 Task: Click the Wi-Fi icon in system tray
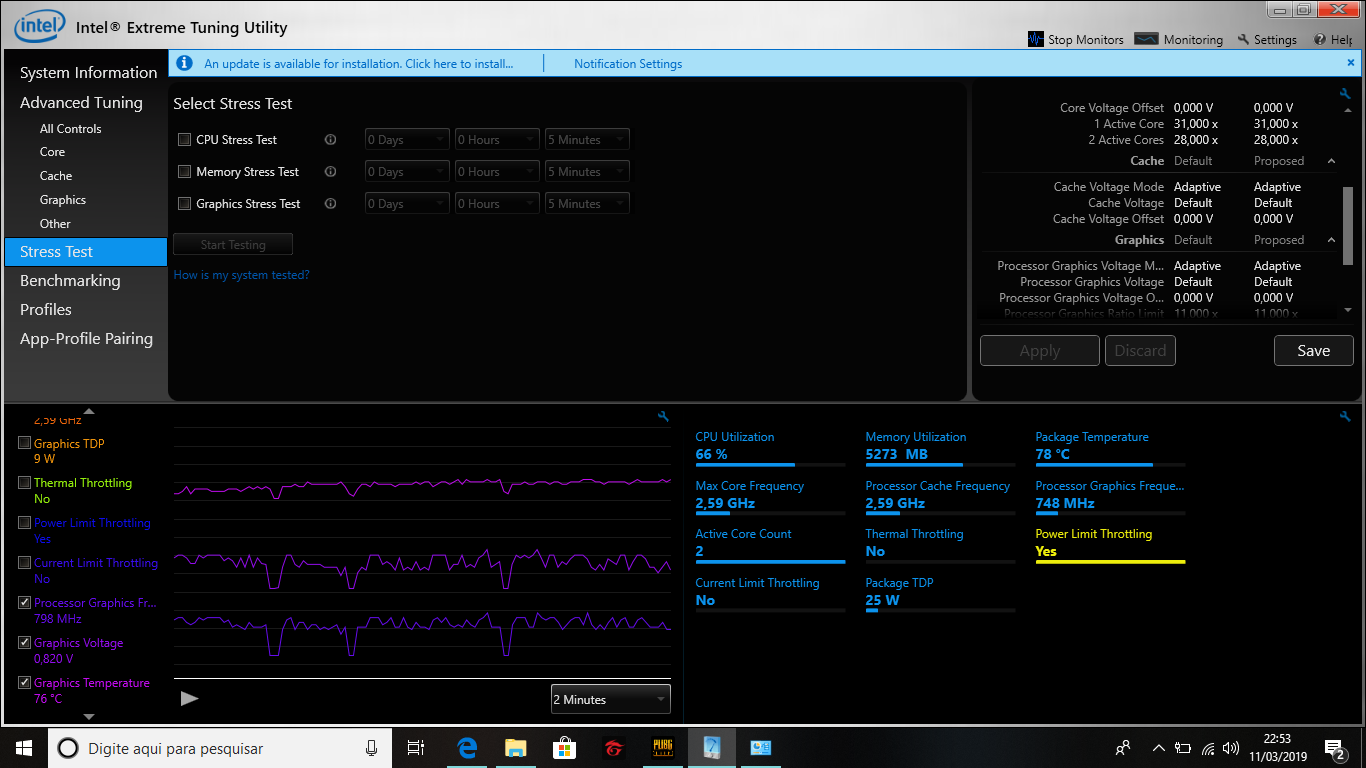point(1208,748)
